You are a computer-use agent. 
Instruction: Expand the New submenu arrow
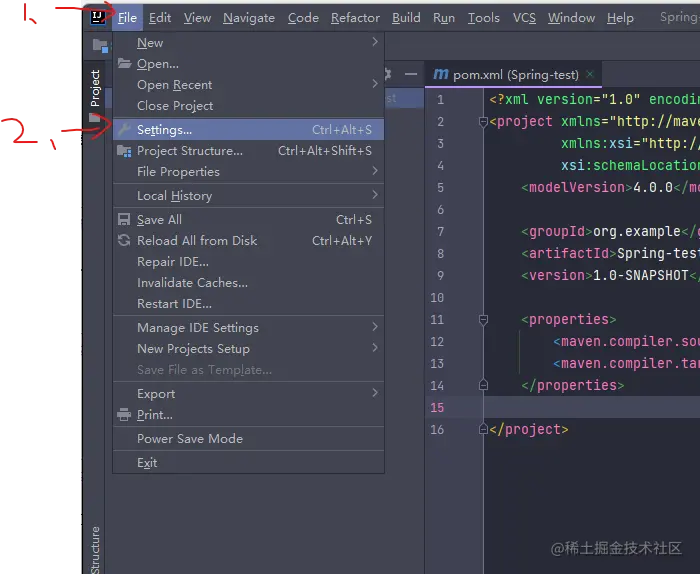375,42
